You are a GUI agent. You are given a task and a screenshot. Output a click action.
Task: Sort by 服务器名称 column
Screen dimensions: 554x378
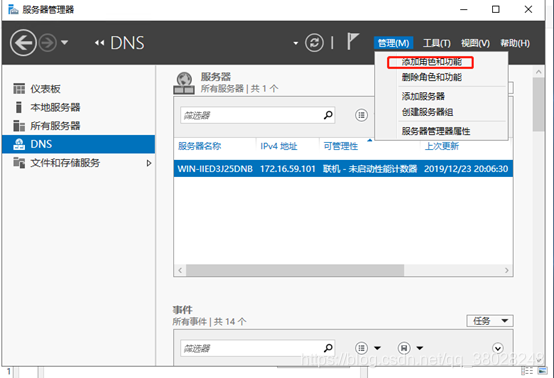tap(199, 146)
